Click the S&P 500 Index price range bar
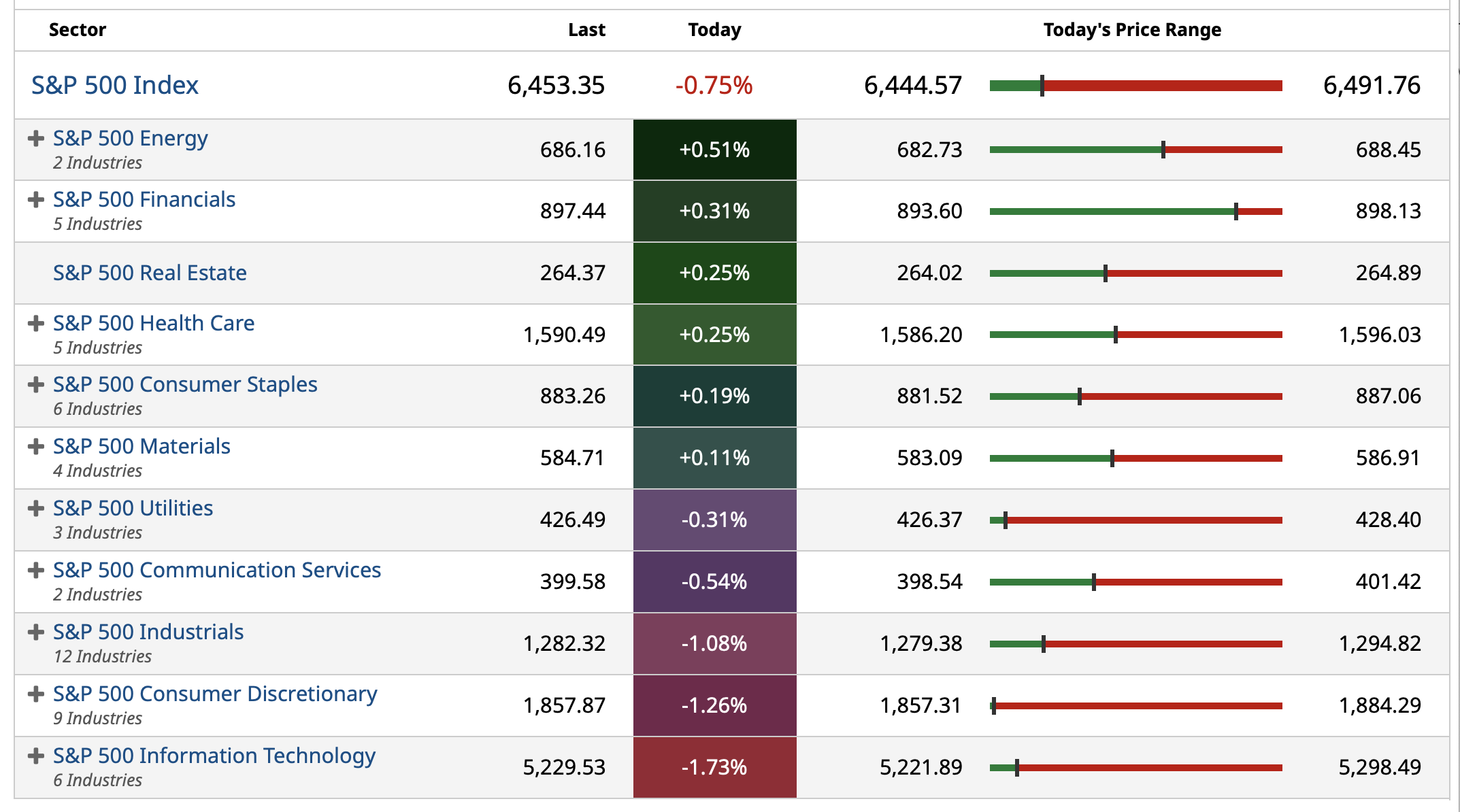 tap(1135, 86)
